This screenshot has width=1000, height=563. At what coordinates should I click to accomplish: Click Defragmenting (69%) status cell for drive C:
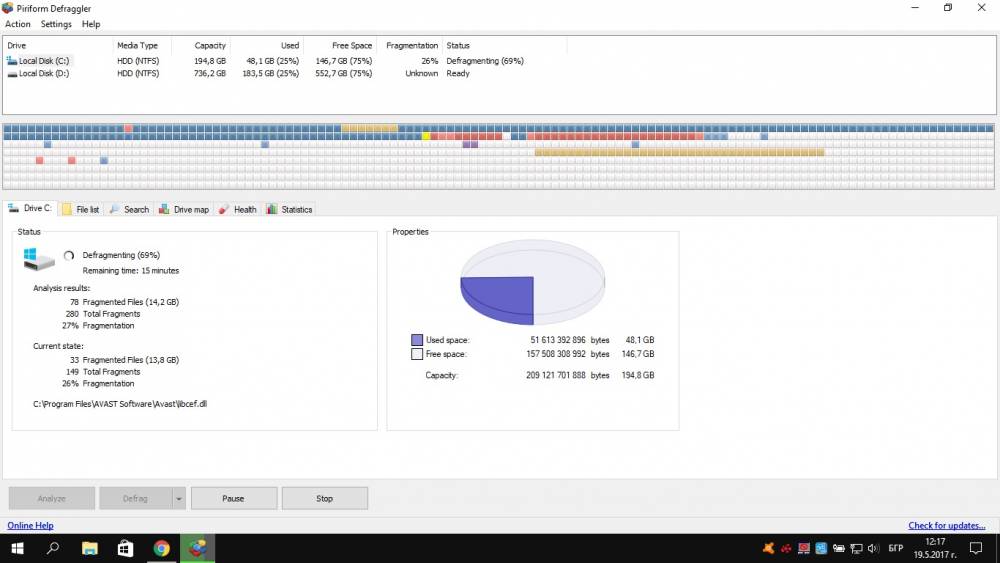pos(485,61)
